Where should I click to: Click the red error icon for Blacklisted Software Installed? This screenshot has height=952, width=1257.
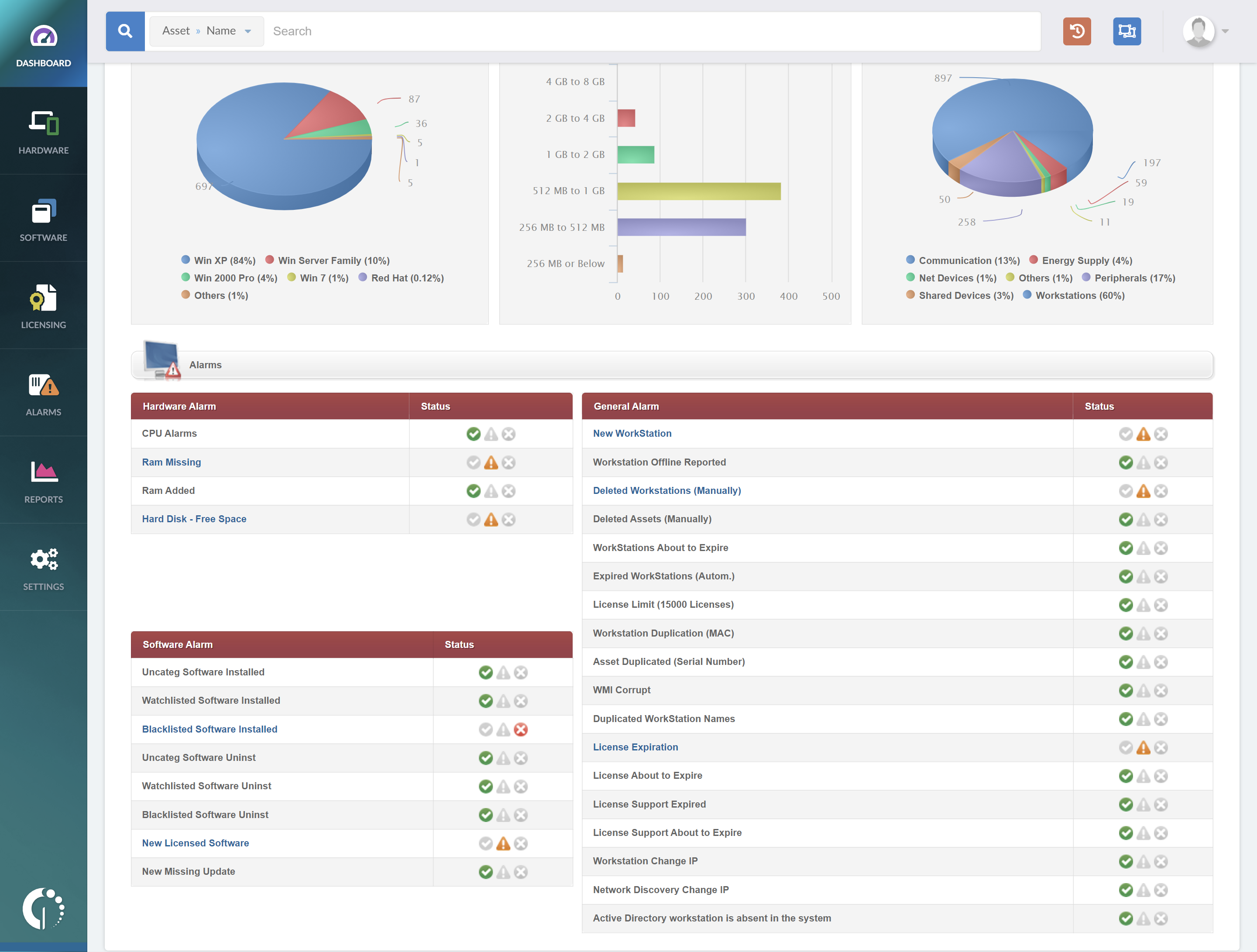(521, 729)
